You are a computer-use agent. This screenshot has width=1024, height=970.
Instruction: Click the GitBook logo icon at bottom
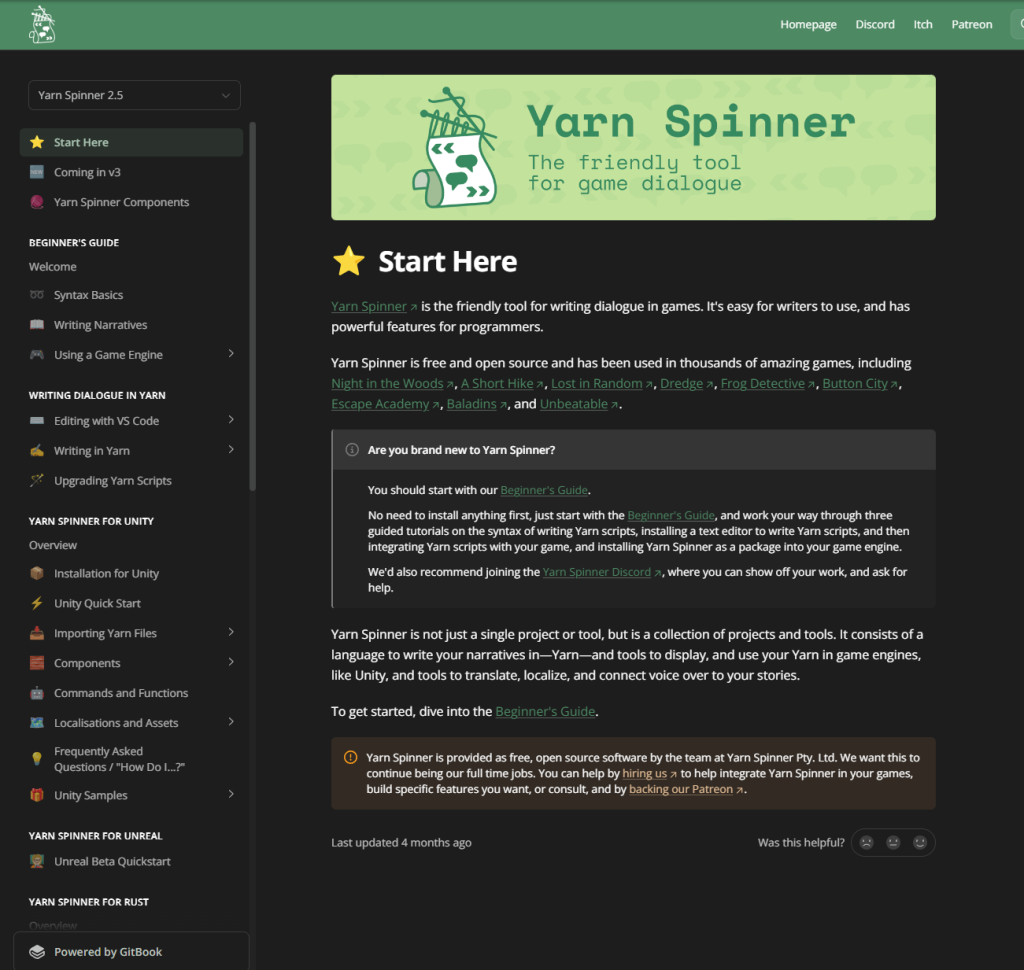tap(37, 952)
